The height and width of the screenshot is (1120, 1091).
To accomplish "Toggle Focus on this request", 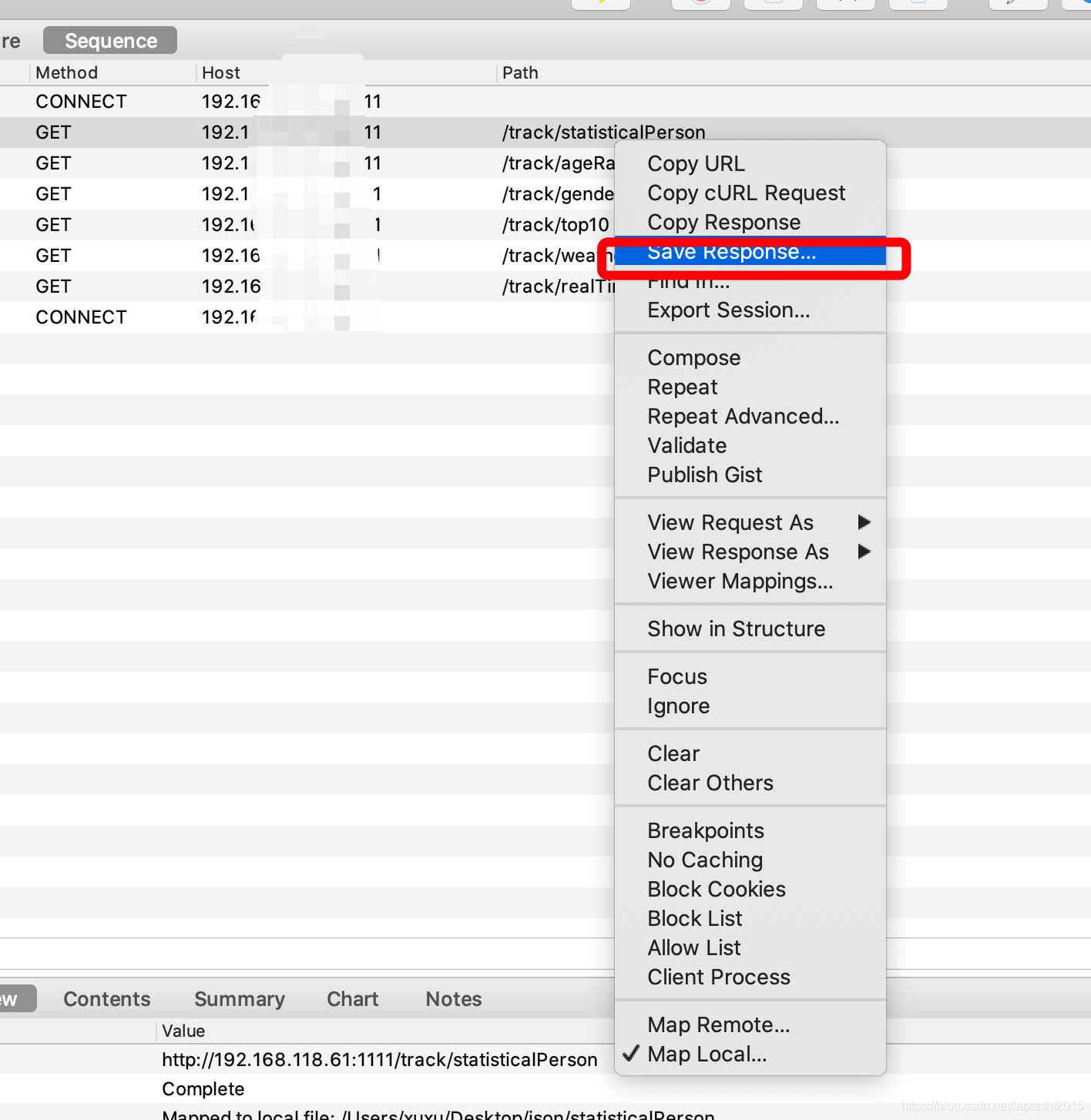I will (750, 677).
